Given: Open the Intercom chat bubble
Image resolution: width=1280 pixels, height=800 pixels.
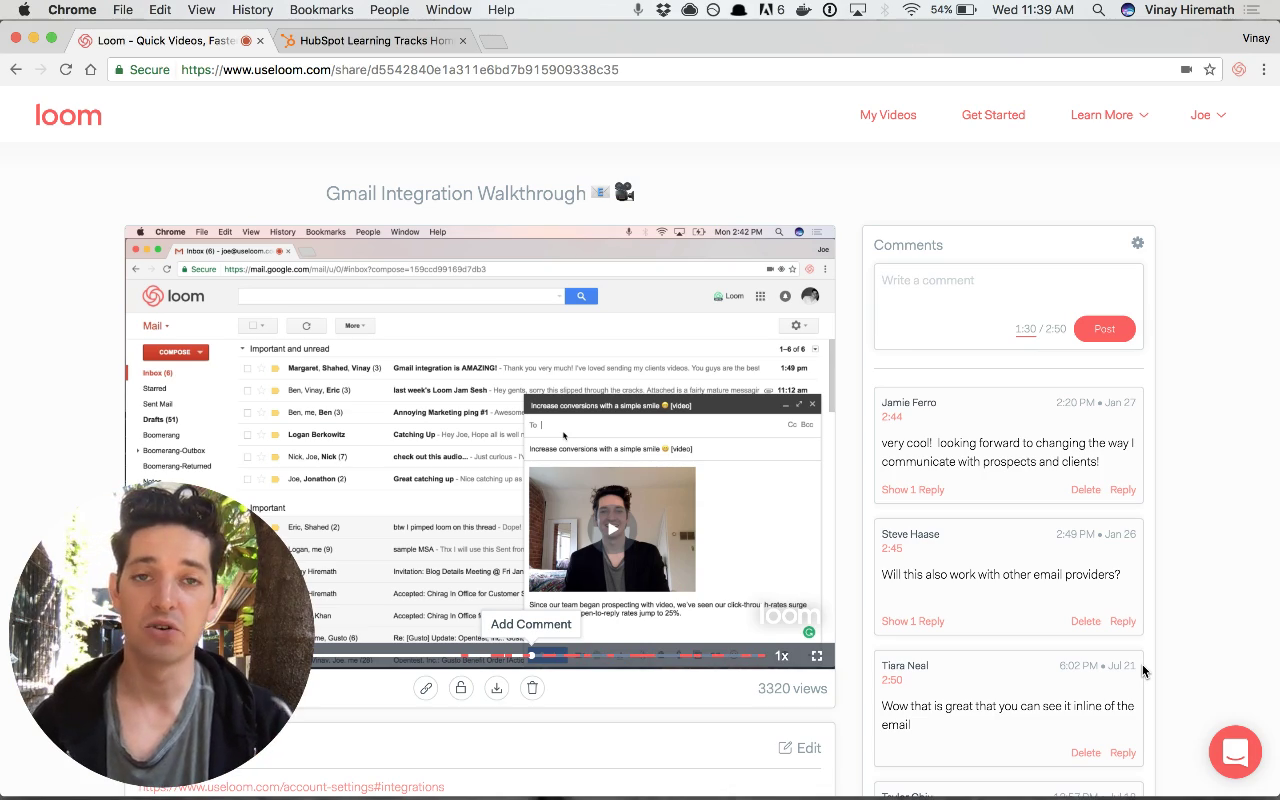Looking at the screenshot, I should click(x=1235, y=752).
